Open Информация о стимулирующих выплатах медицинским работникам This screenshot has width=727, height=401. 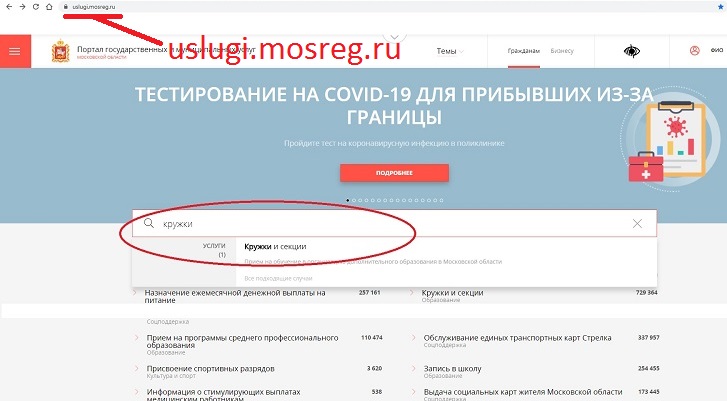223,395
